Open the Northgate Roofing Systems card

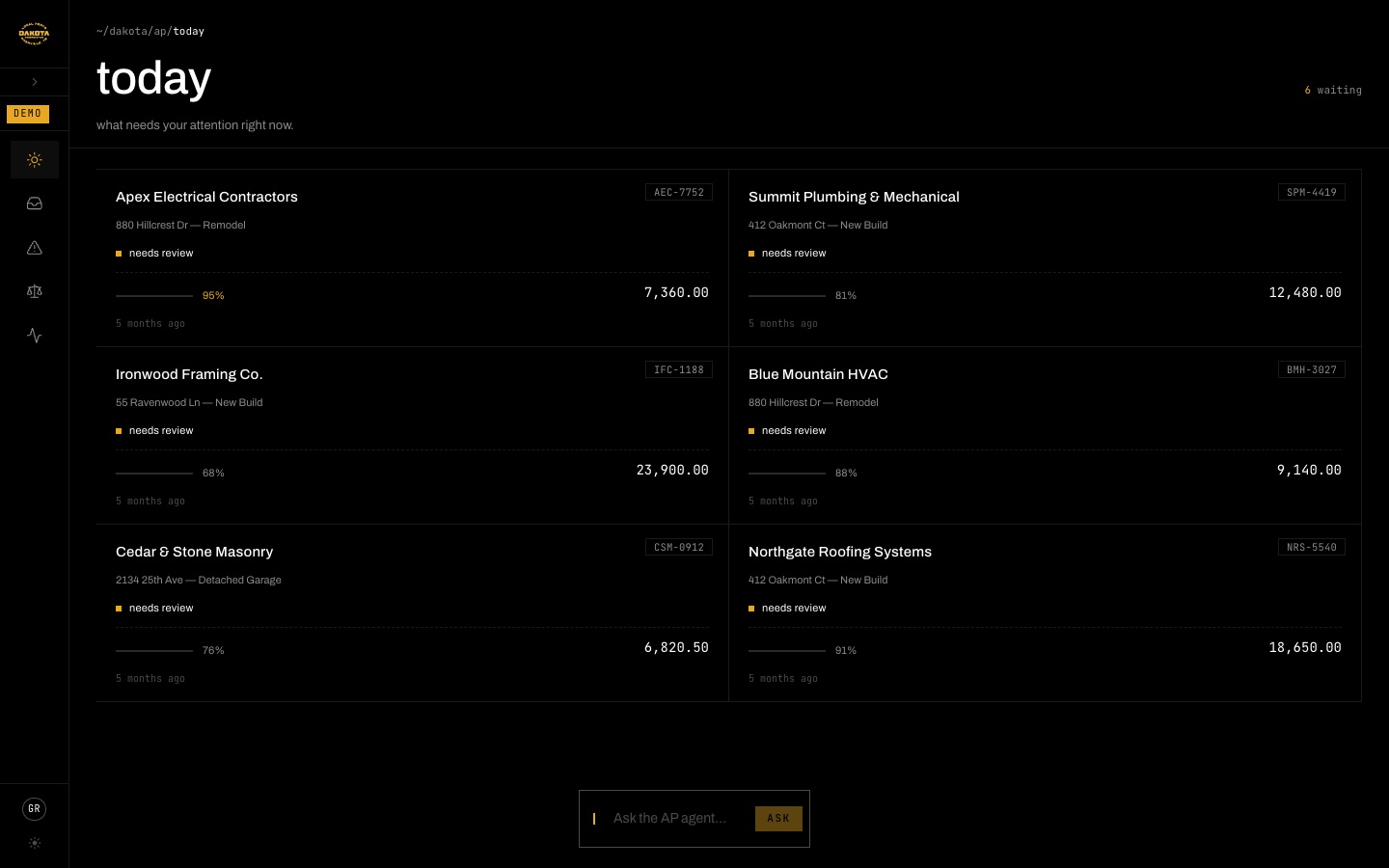1046,613
